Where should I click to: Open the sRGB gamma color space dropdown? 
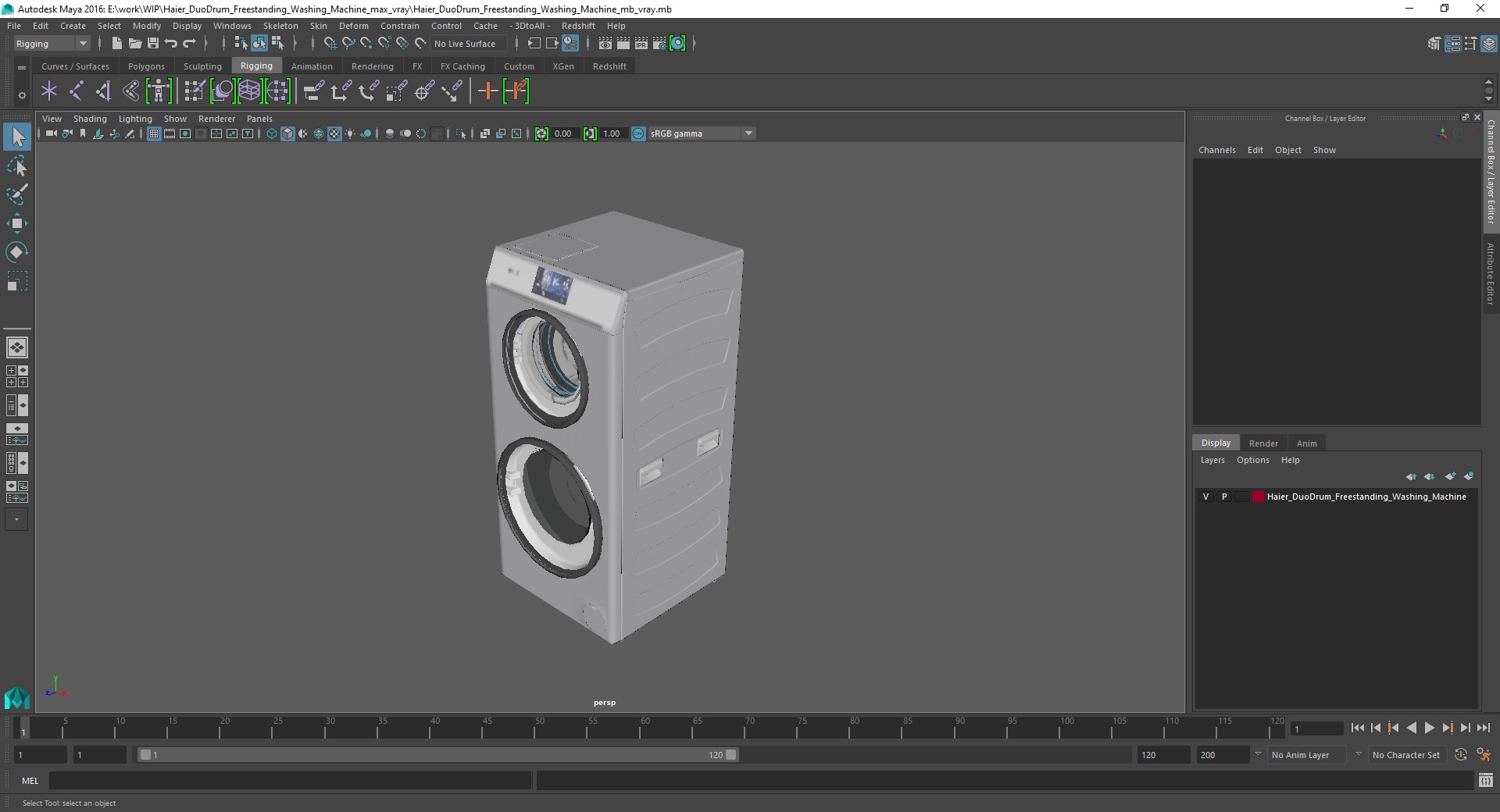[x=702, y=134]
